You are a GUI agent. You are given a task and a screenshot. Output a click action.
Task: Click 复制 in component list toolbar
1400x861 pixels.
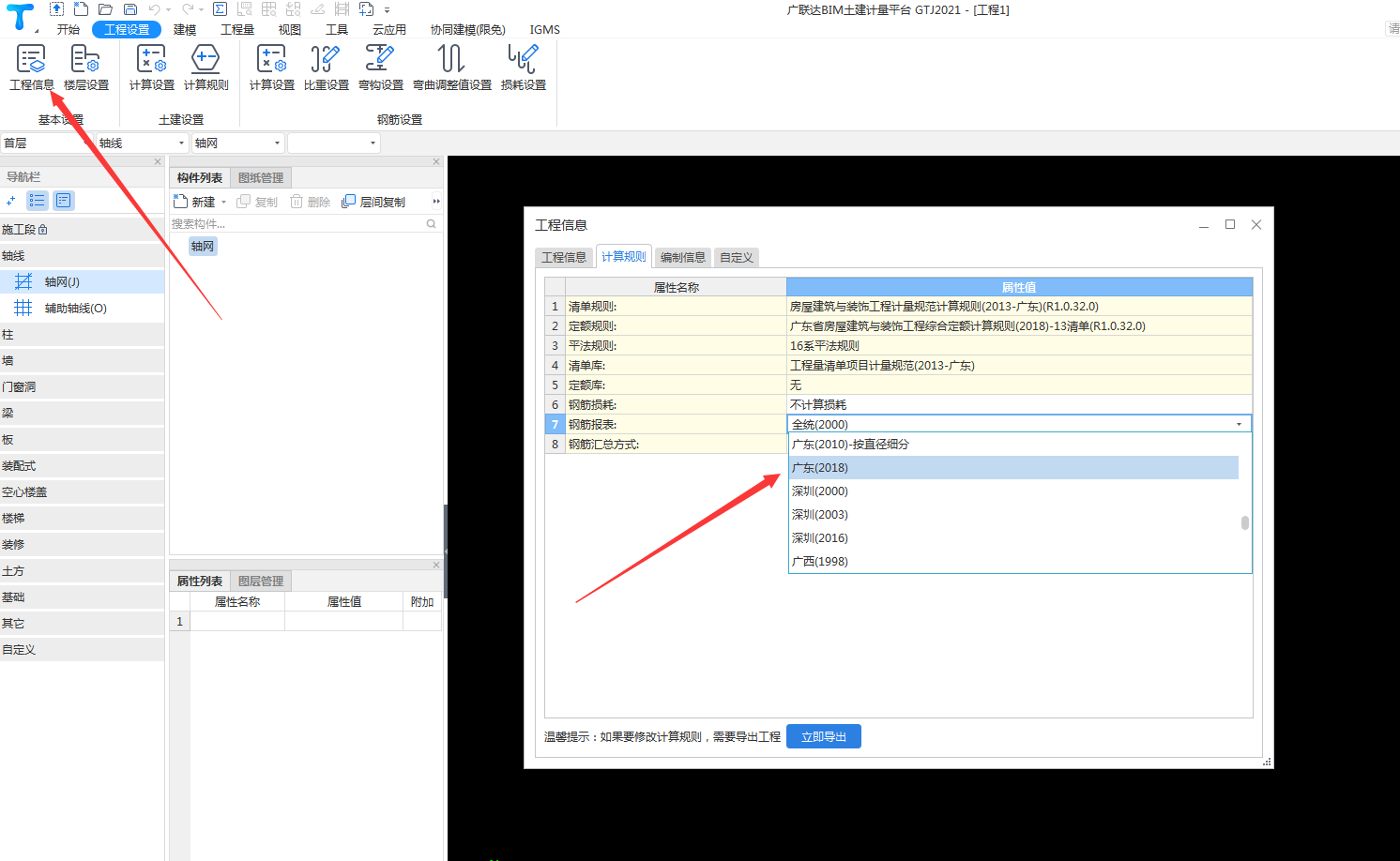tap(258, 202)
